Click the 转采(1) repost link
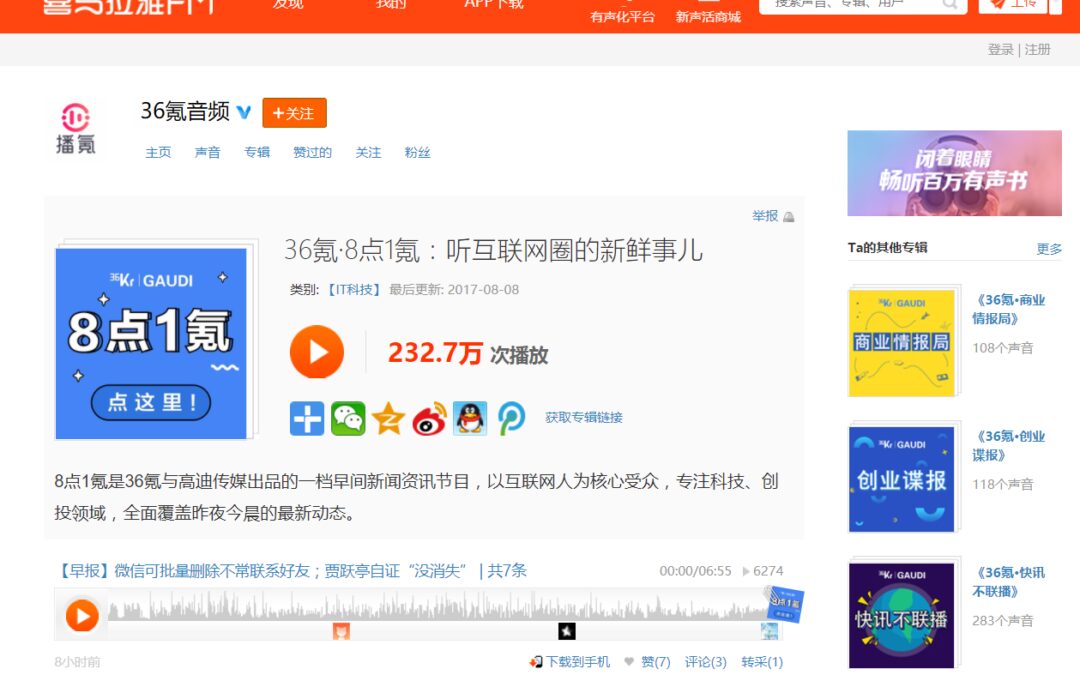Viewport: 1080px width, 675px height. pyautogui.click(x=762, y=662)
